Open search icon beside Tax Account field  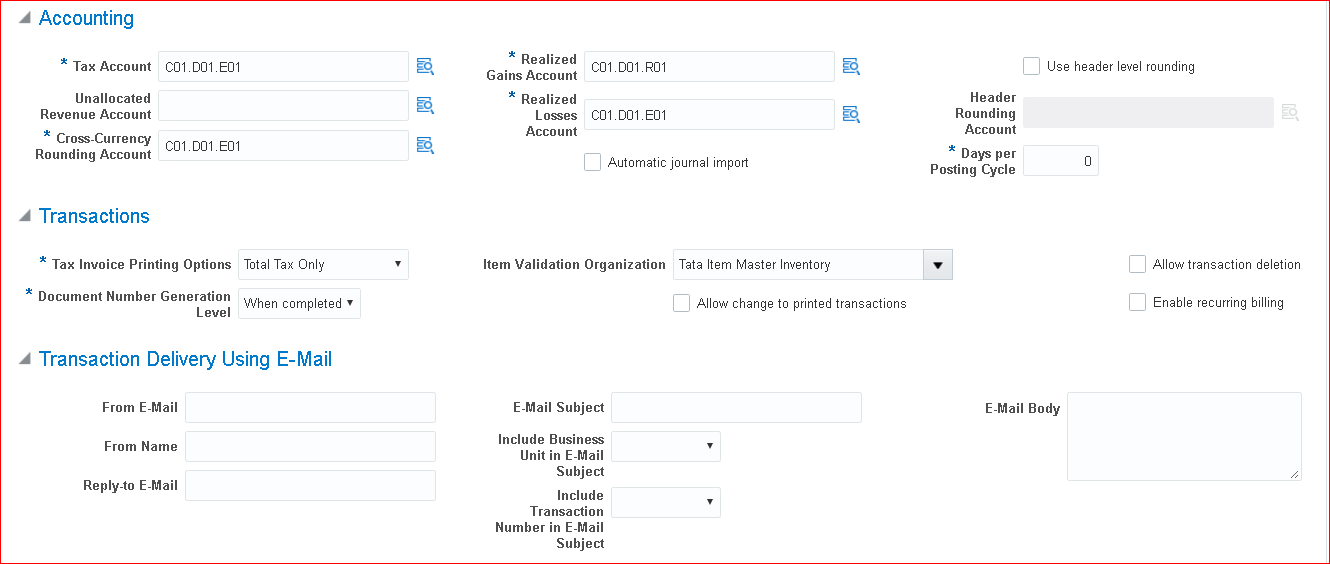(x=425, y=67)
